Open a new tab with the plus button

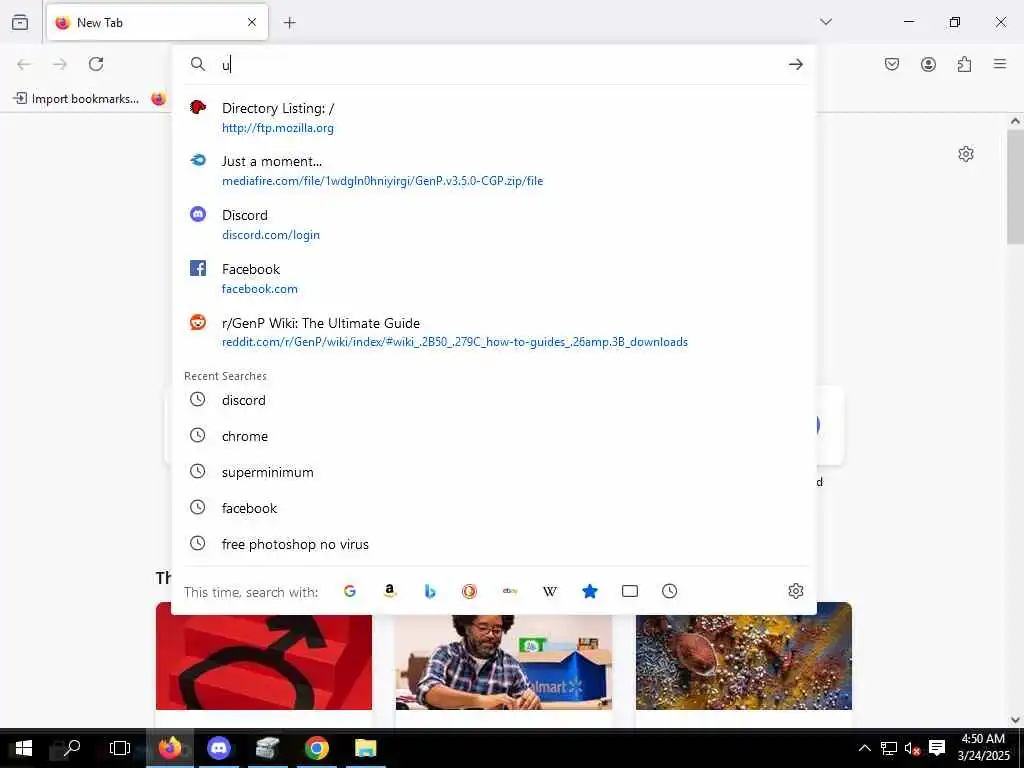pyautogui.click(x=289, y=23)
